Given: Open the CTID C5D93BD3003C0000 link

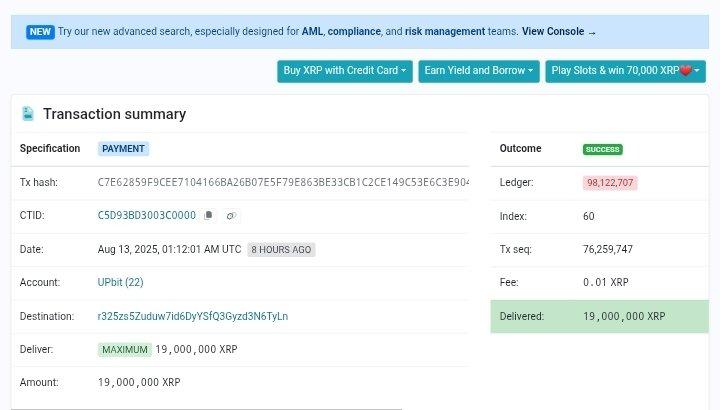Looking at the screenshot, I should pos(146,216).
